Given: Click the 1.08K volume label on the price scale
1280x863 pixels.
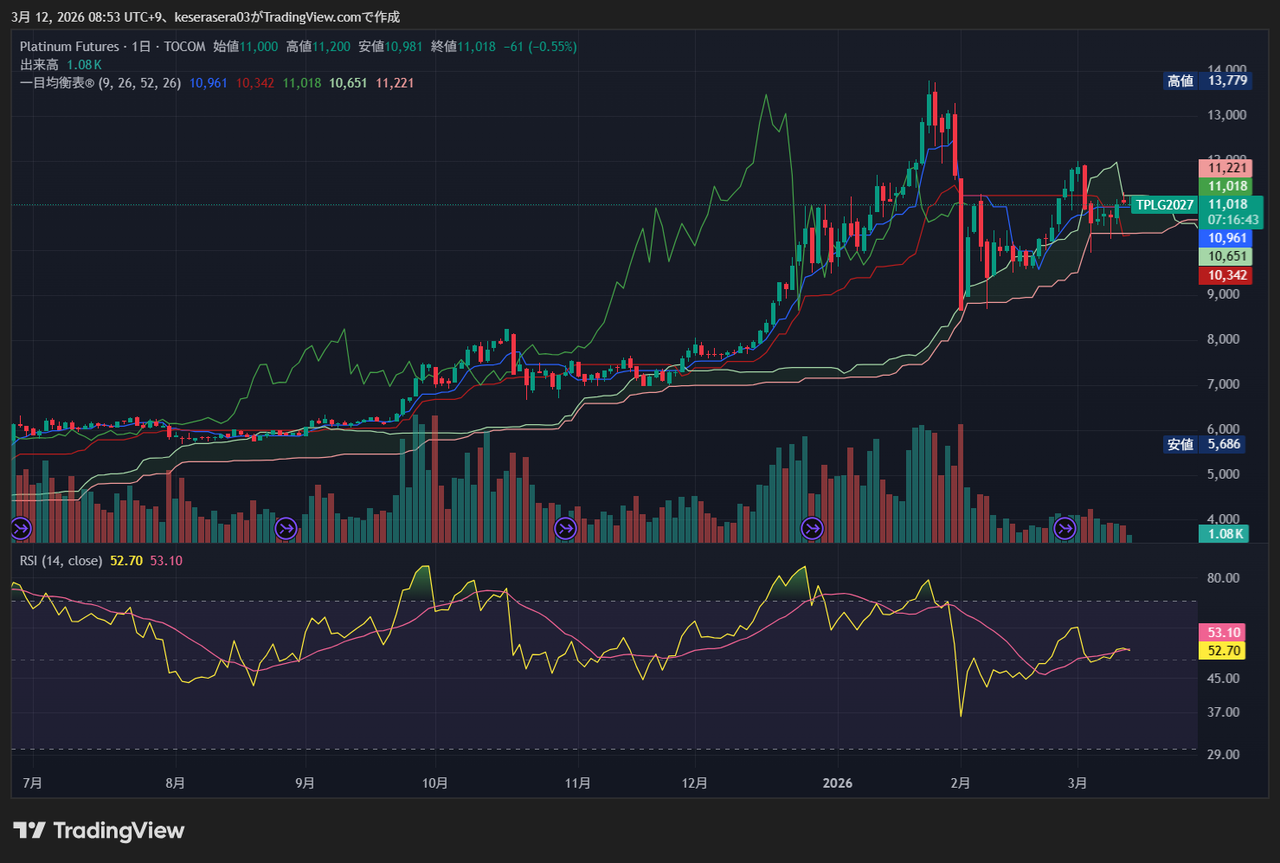Looking at the screenshot, I should (1223, 534).
